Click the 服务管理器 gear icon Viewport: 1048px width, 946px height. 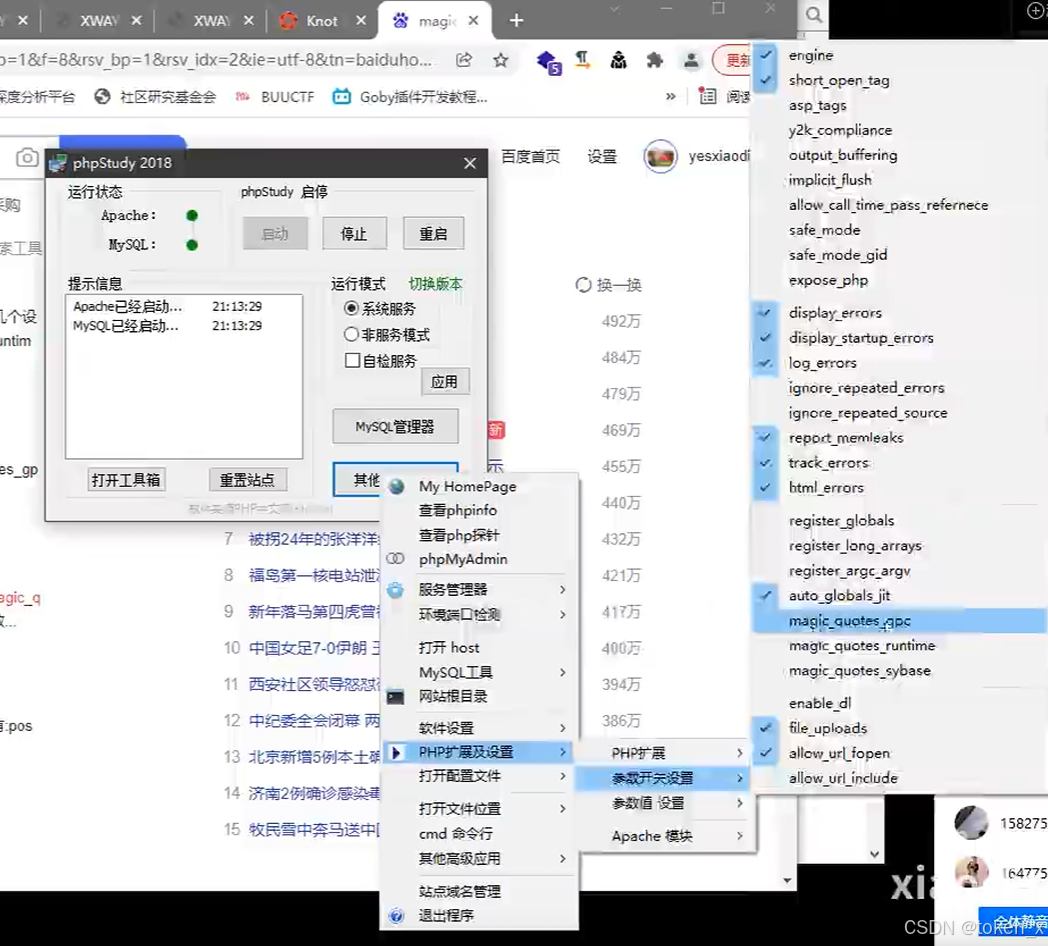pyautogui.click(x=395, y=590)
